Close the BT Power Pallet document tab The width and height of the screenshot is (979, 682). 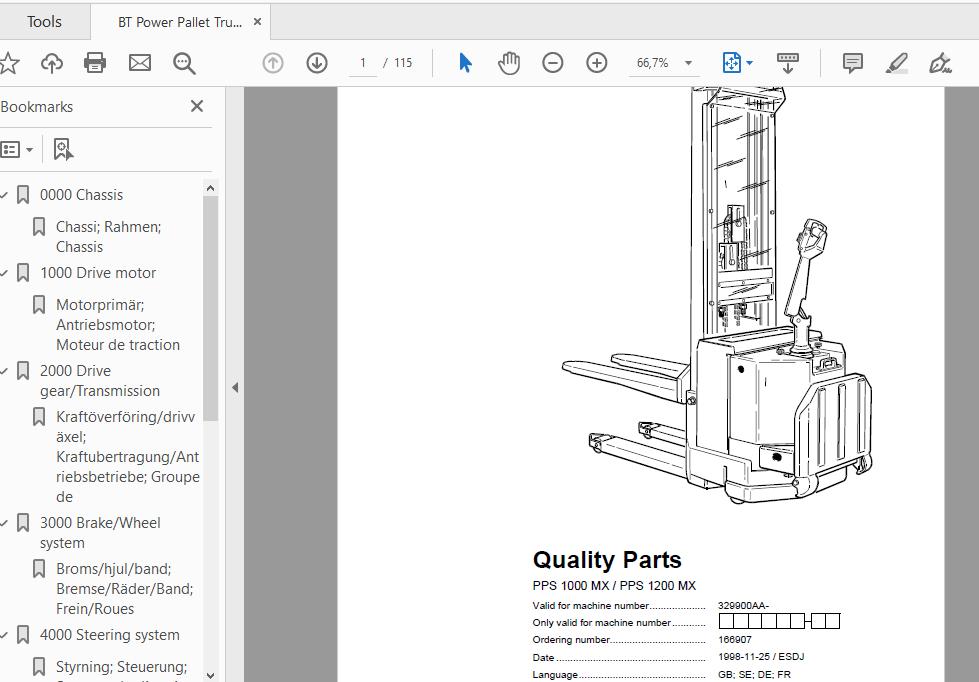257,22
